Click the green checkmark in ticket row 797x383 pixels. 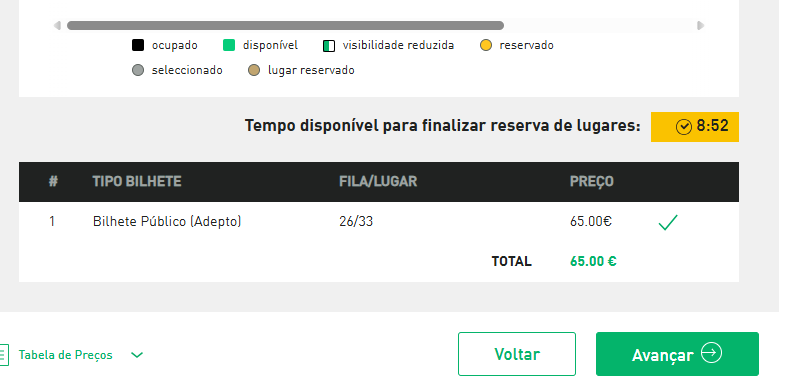pos(668,222)
